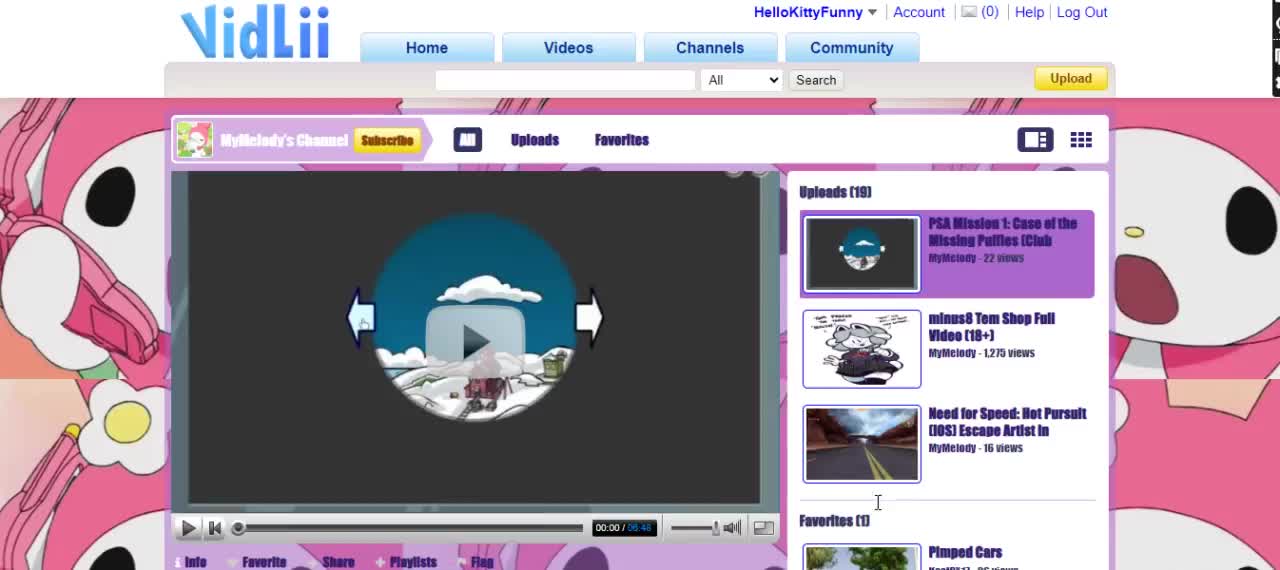Open the inbox envelope icon
Image resolution: width=1280 pixels, height=570 pixels.
pos(968,12)
